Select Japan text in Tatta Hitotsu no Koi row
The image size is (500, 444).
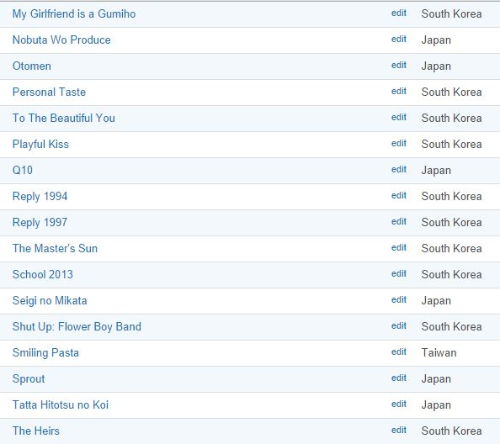pos(436,405)
